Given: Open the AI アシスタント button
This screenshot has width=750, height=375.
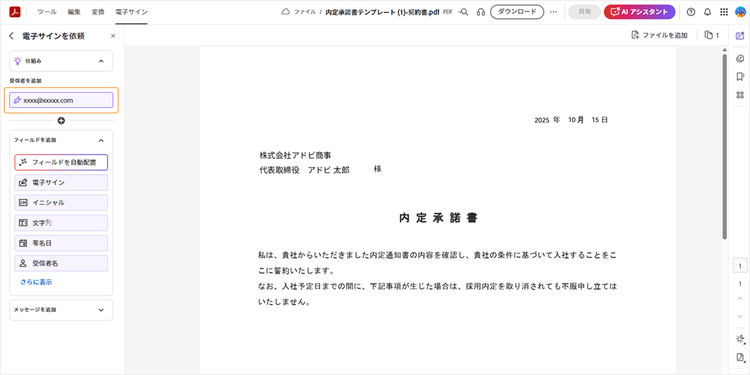Looking at the screenshot, I should [x=640, y=12].
